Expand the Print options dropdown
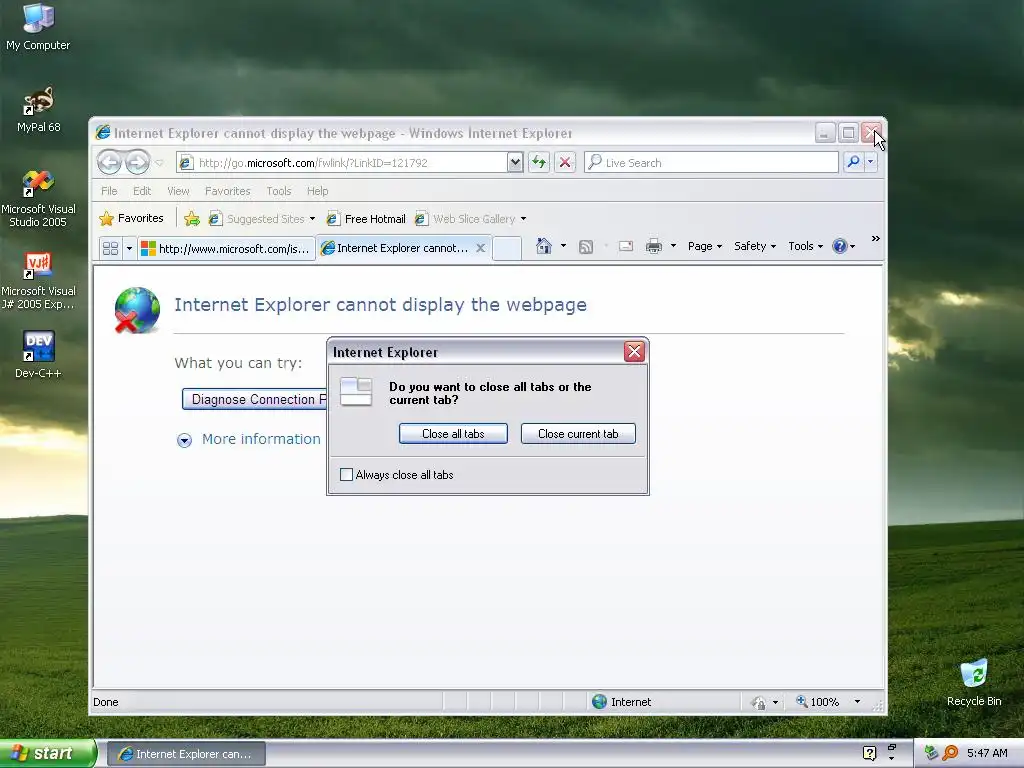Screen dimensions: 1024x768 [x=673, y=246]
